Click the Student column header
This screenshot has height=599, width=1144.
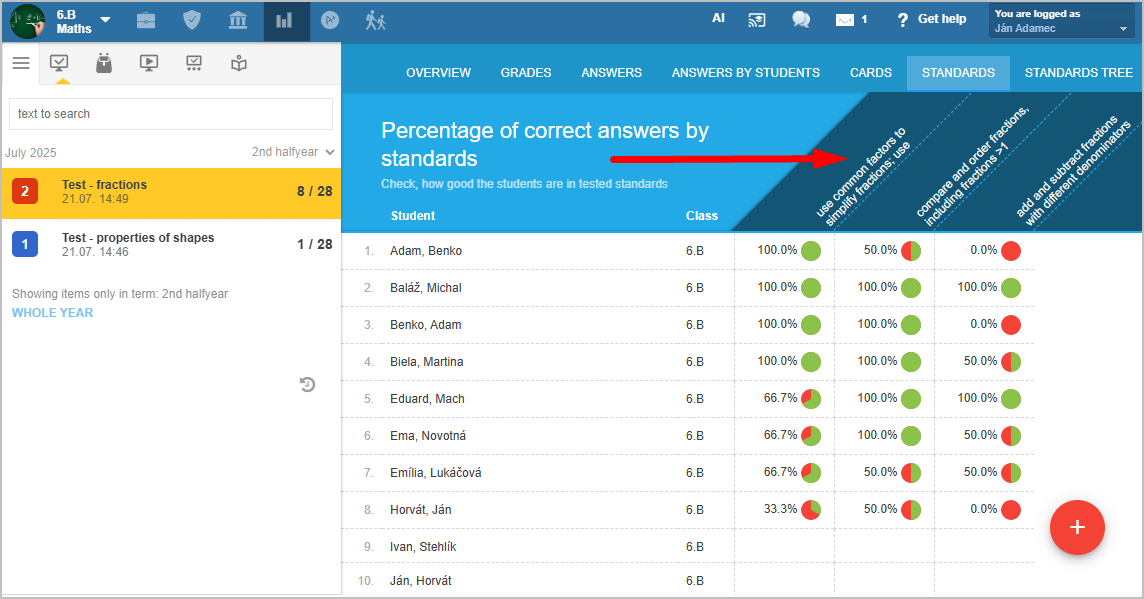pos(413,216)
